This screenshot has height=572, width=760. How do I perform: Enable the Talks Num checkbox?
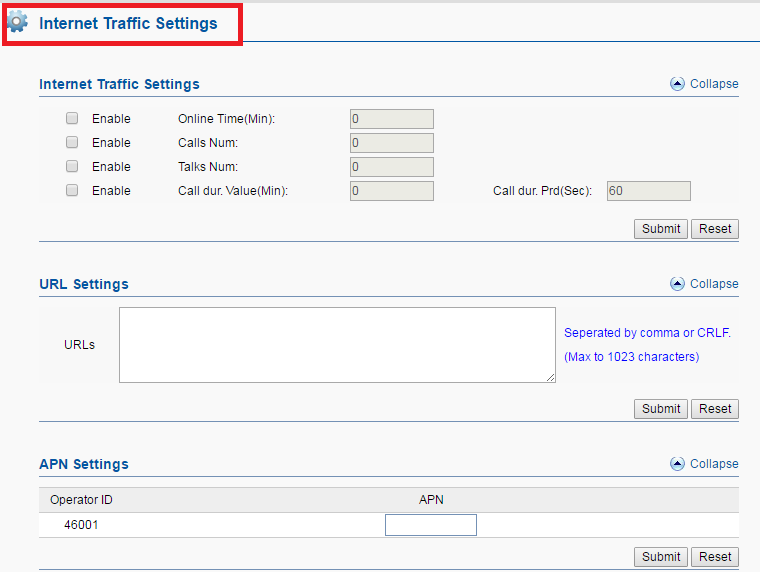point(72,166)
